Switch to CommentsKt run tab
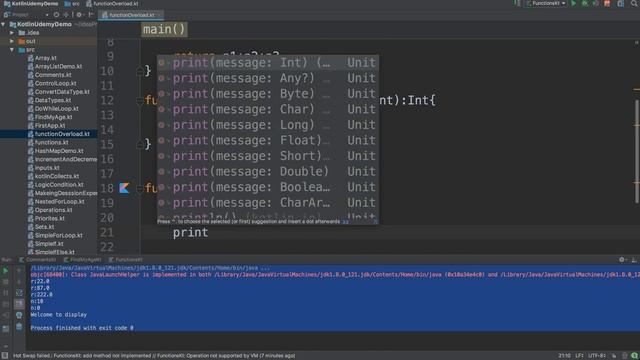The image size is (640, 360). [x=38, y=260]
